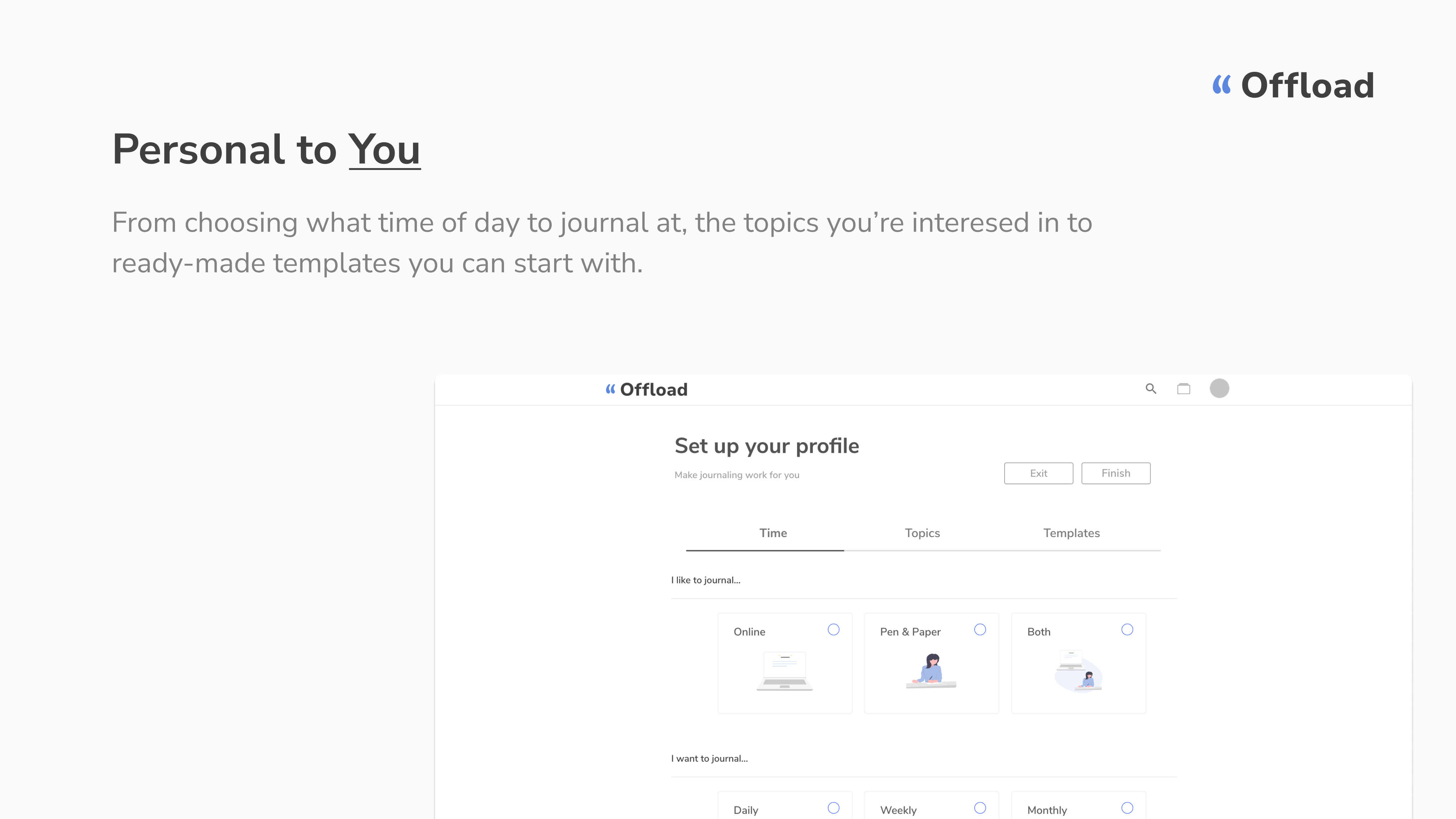The image size is (1456, 819).
Task: Open the profile avatar in the app header
Action: click(1219, 388)
